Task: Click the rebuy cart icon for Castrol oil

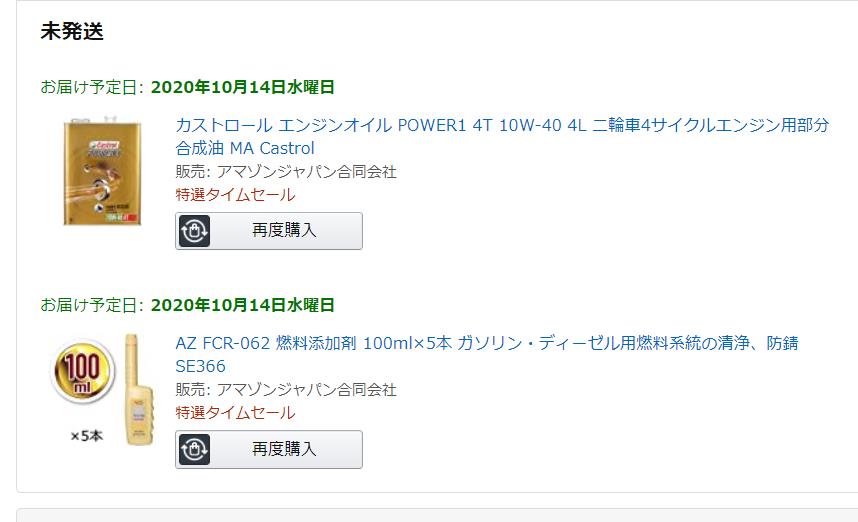Action: pos(194,231)
